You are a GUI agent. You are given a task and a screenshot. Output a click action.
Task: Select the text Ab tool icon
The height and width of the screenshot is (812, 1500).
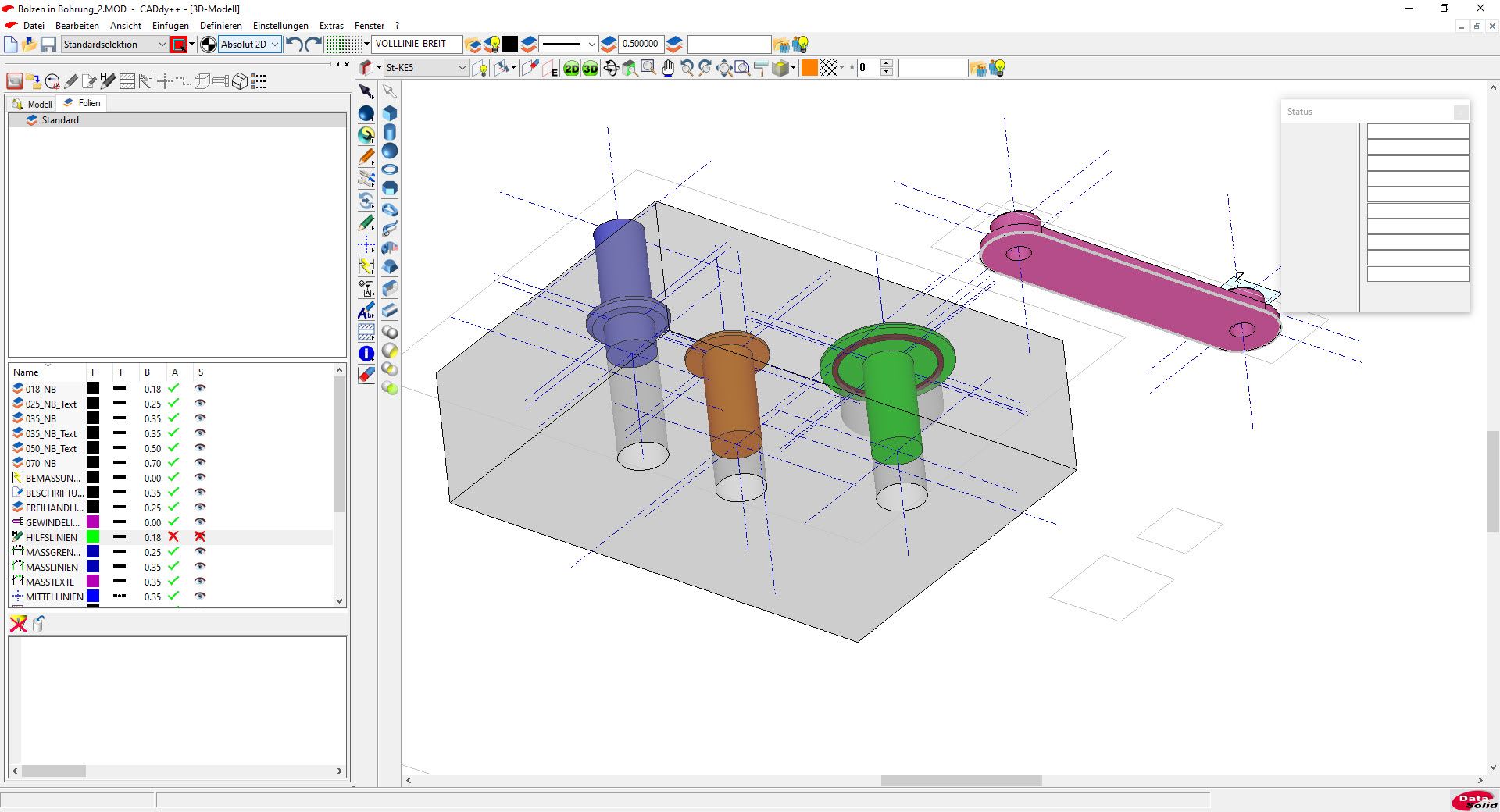(x=366, y=312)
